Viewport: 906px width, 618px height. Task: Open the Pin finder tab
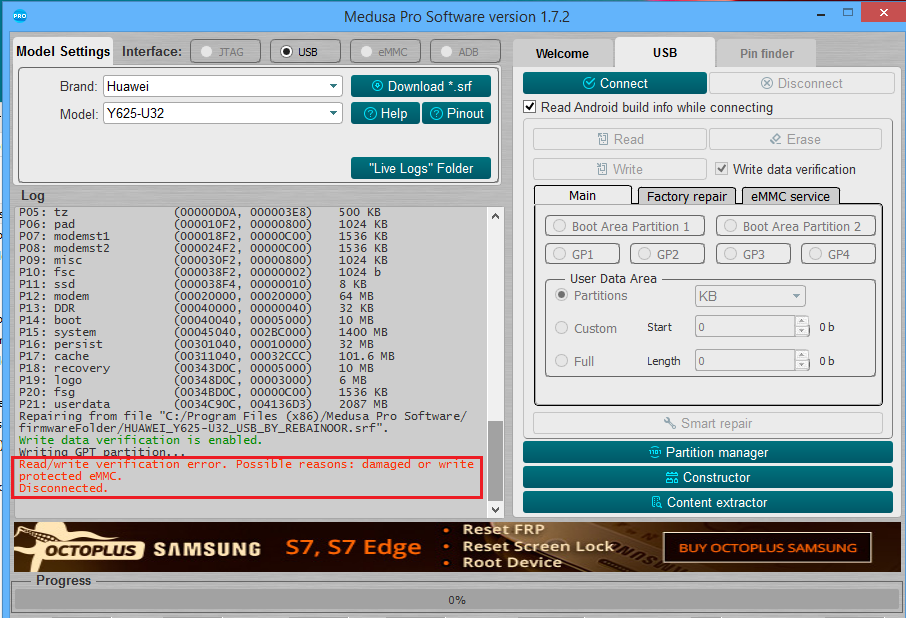767,54
